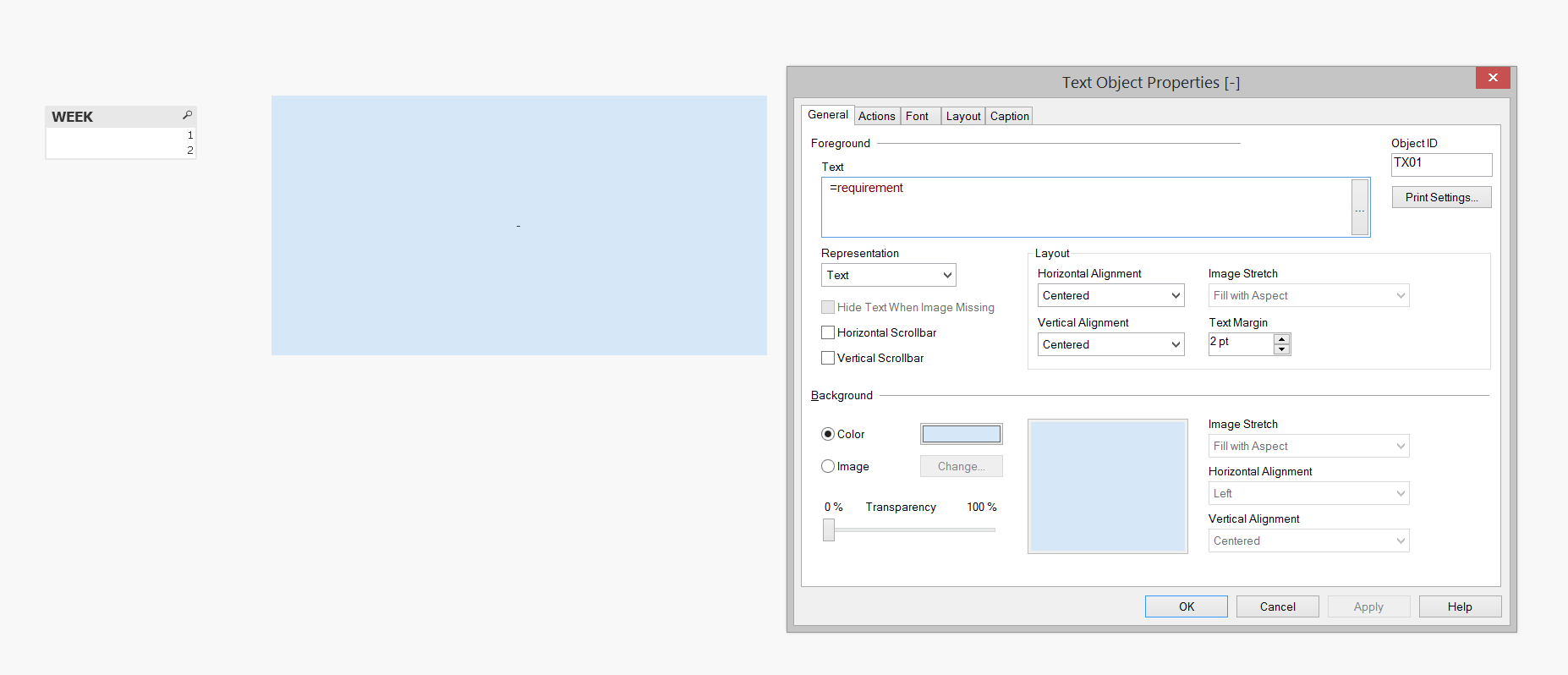Open the layout Horizontal Alignment dropdown
This screenshot has height=675, width=1568.
click(1110, 295)
